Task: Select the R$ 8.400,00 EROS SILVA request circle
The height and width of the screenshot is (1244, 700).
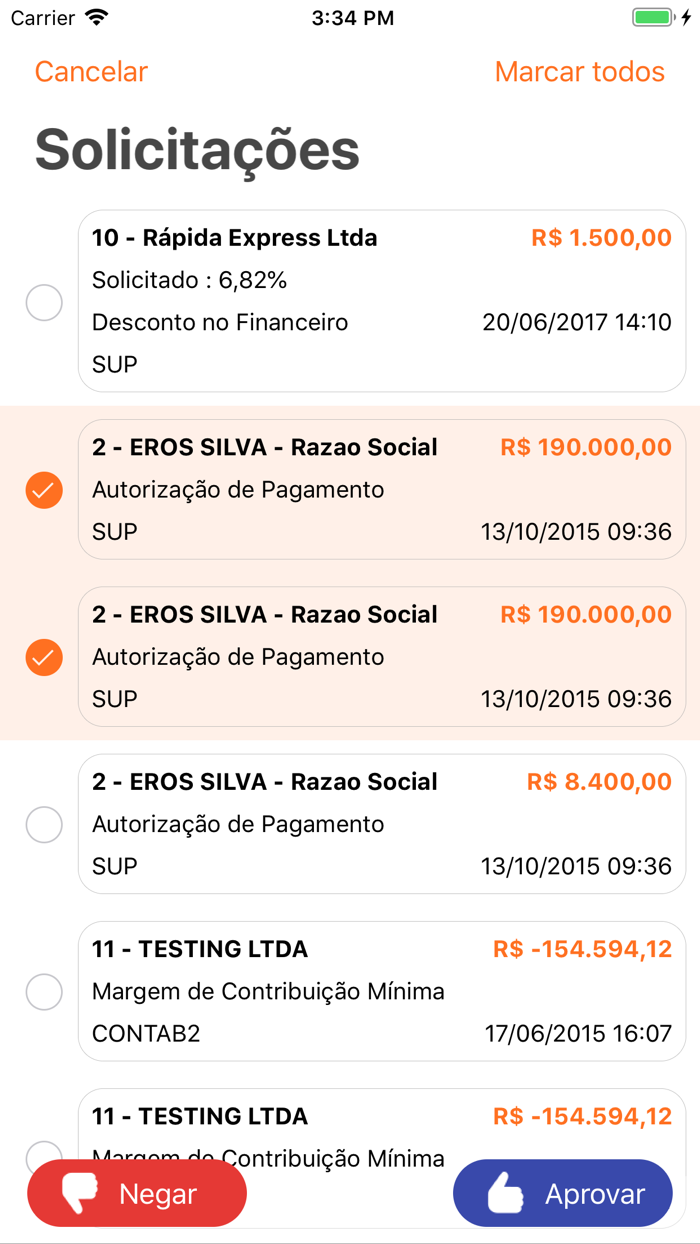Action: 43,824
